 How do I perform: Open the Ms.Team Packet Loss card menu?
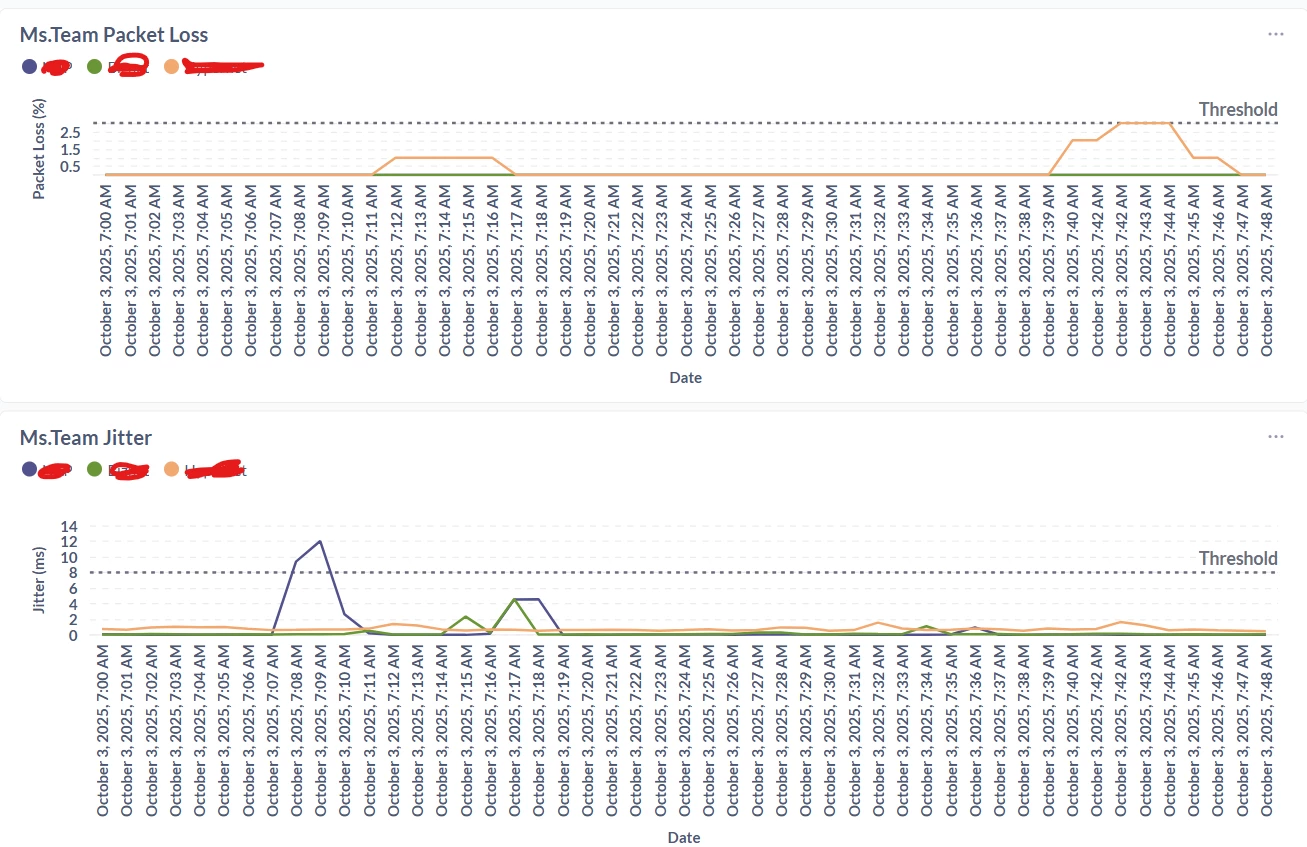pos(1275,34)
